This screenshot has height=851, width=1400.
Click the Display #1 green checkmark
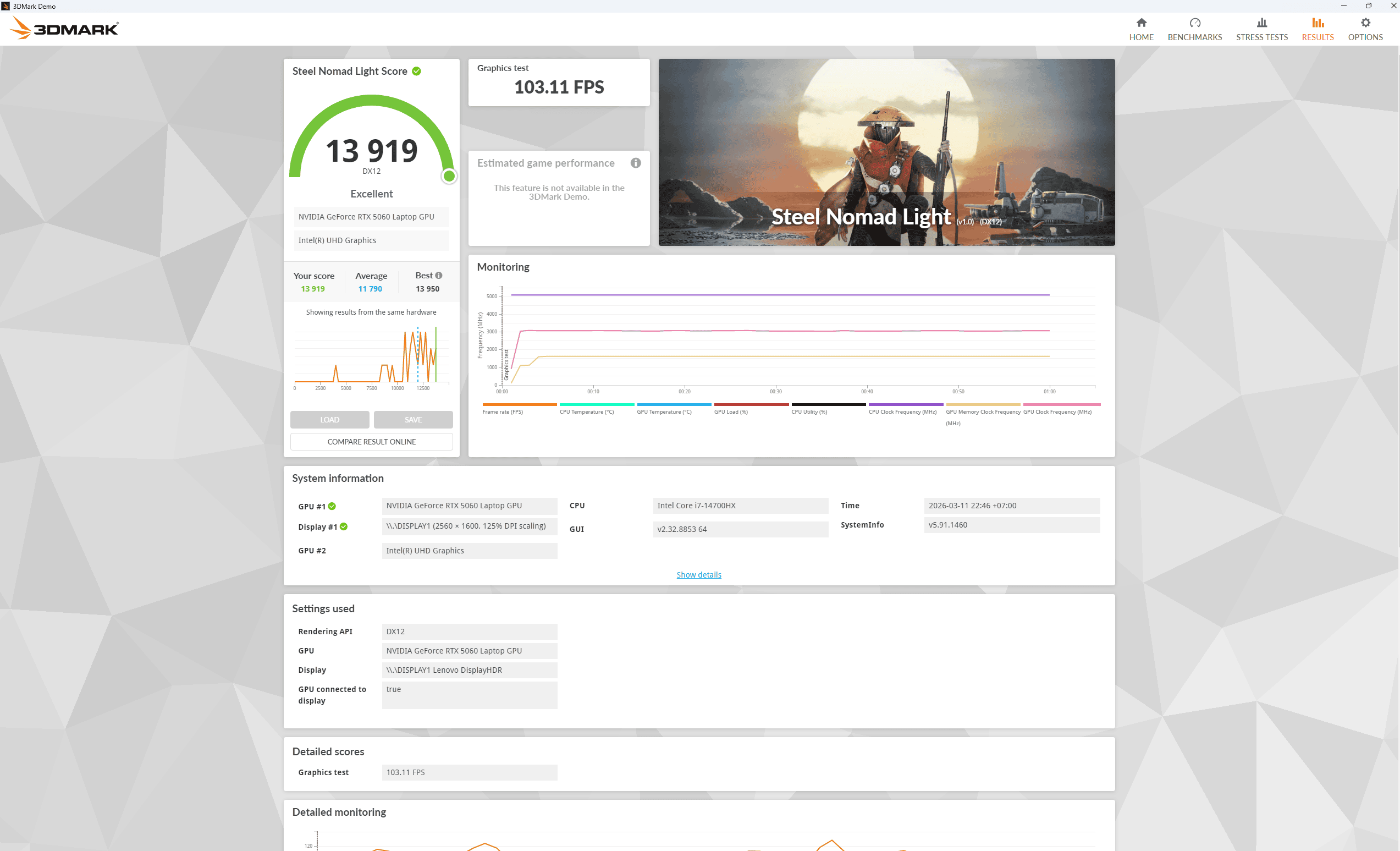point(344,526)
